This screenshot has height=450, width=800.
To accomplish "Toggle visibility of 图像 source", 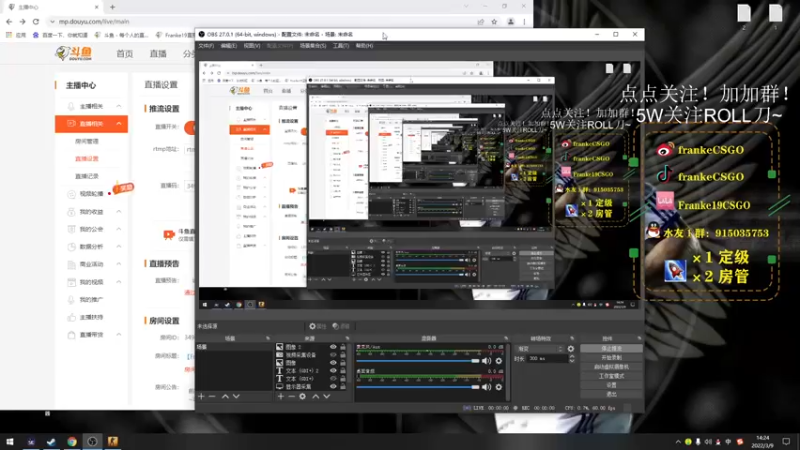I will pos(333,363).
